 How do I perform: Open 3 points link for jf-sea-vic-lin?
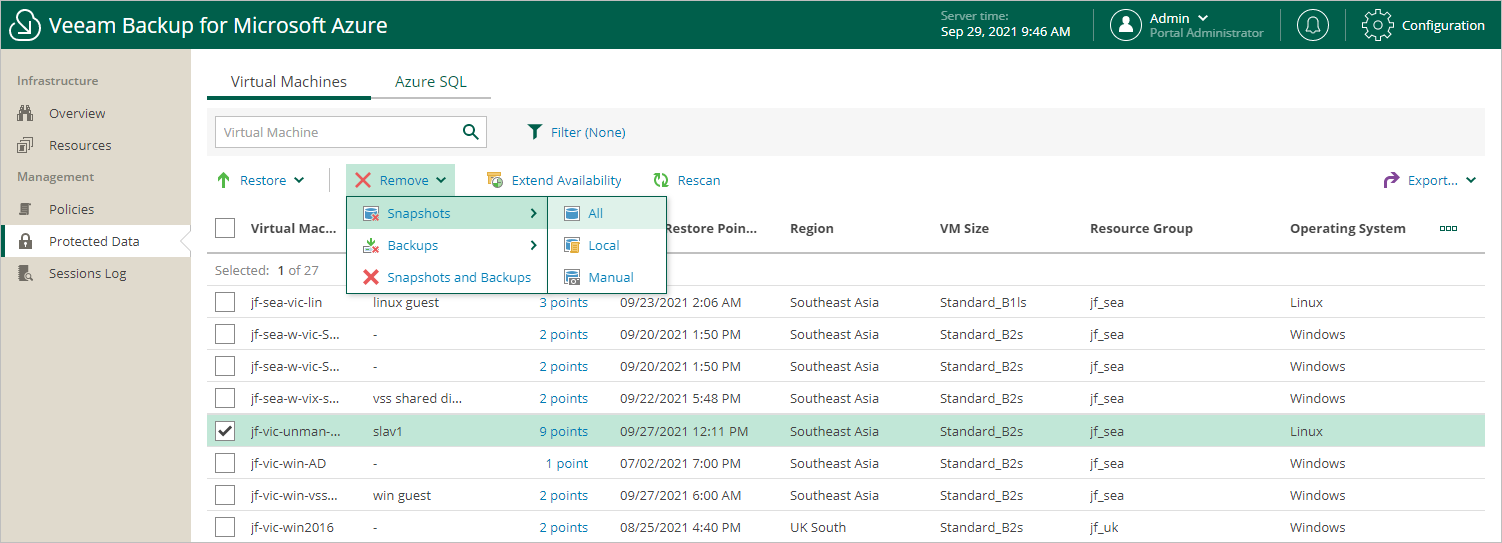(x=564, y=303)
